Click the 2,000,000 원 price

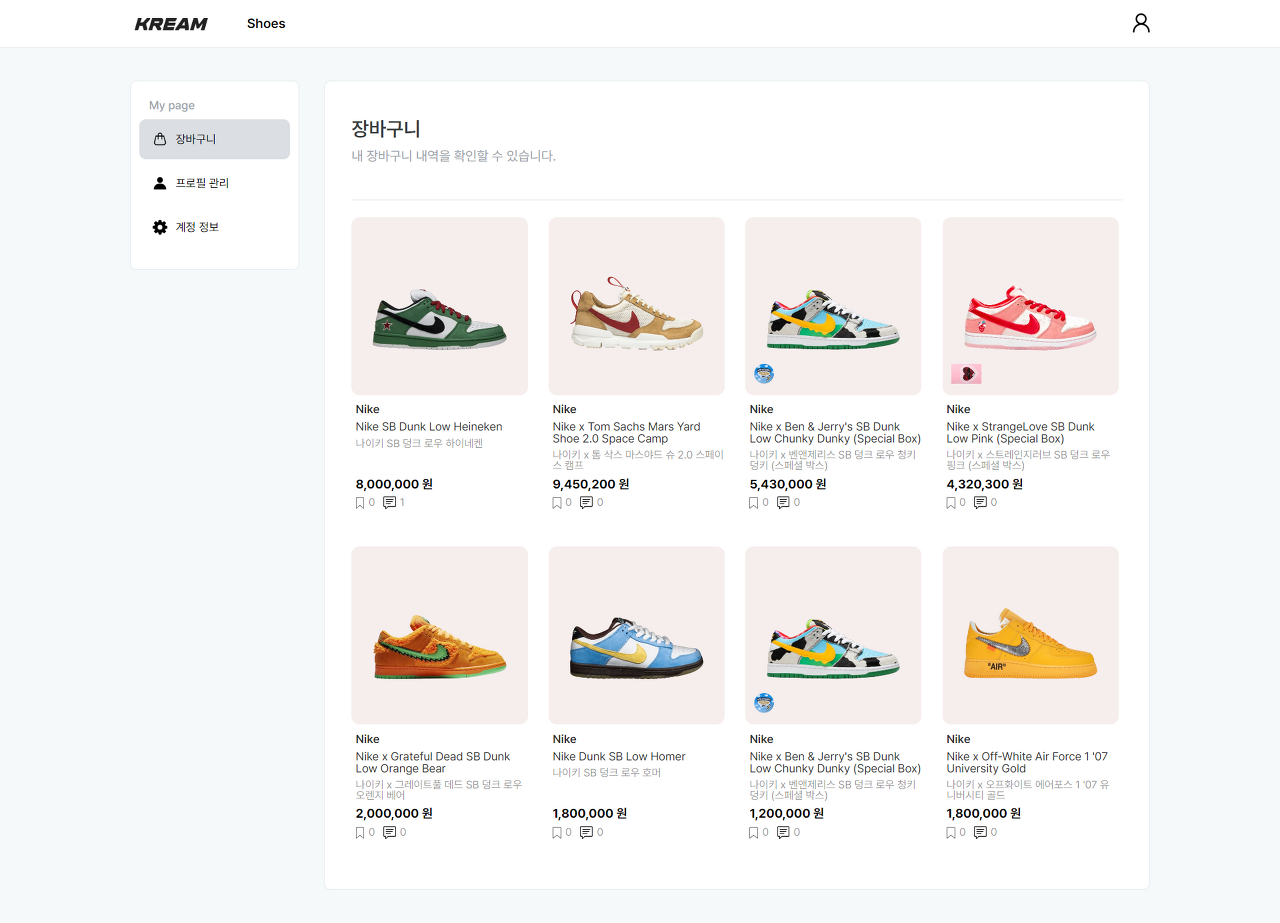pyautogui.click(x=394, y=814)
